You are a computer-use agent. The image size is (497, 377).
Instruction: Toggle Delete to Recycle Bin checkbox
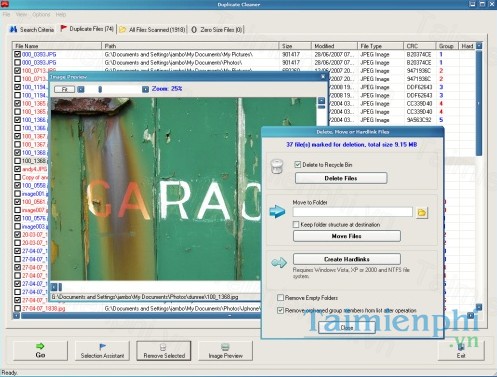pyautogui.click(x=298, y=164)
